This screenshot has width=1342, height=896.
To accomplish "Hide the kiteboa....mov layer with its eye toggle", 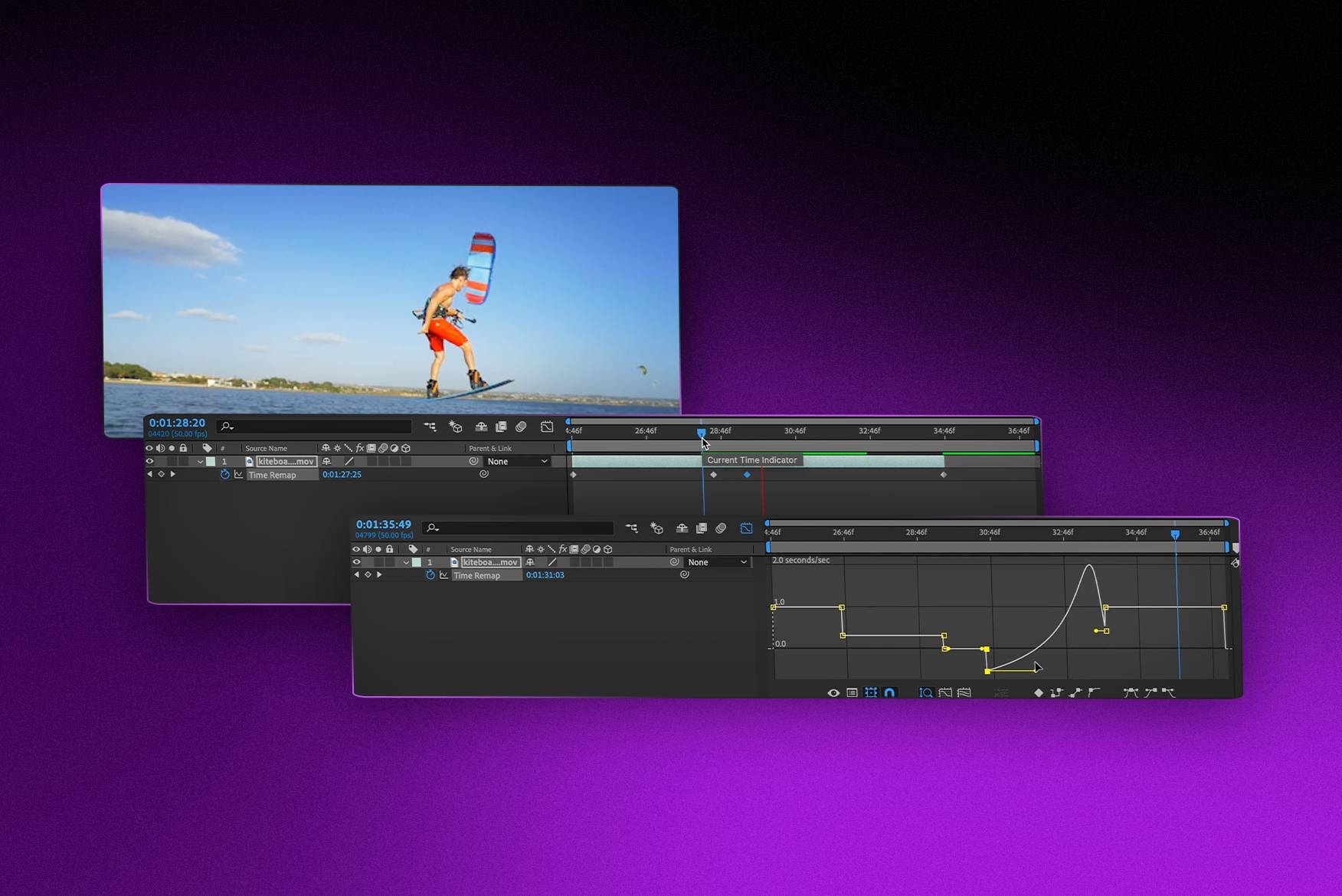I will [x=356, y=562].
